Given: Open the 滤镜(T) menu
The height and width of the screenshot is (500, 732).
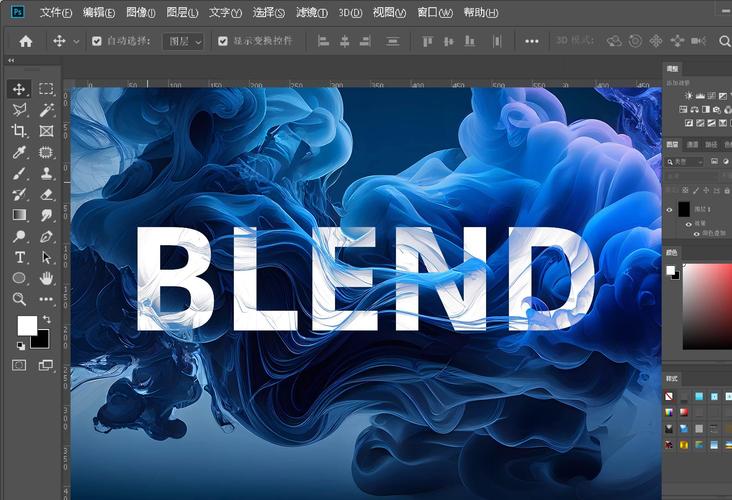Looking at the screenshot, I should 312,13.
